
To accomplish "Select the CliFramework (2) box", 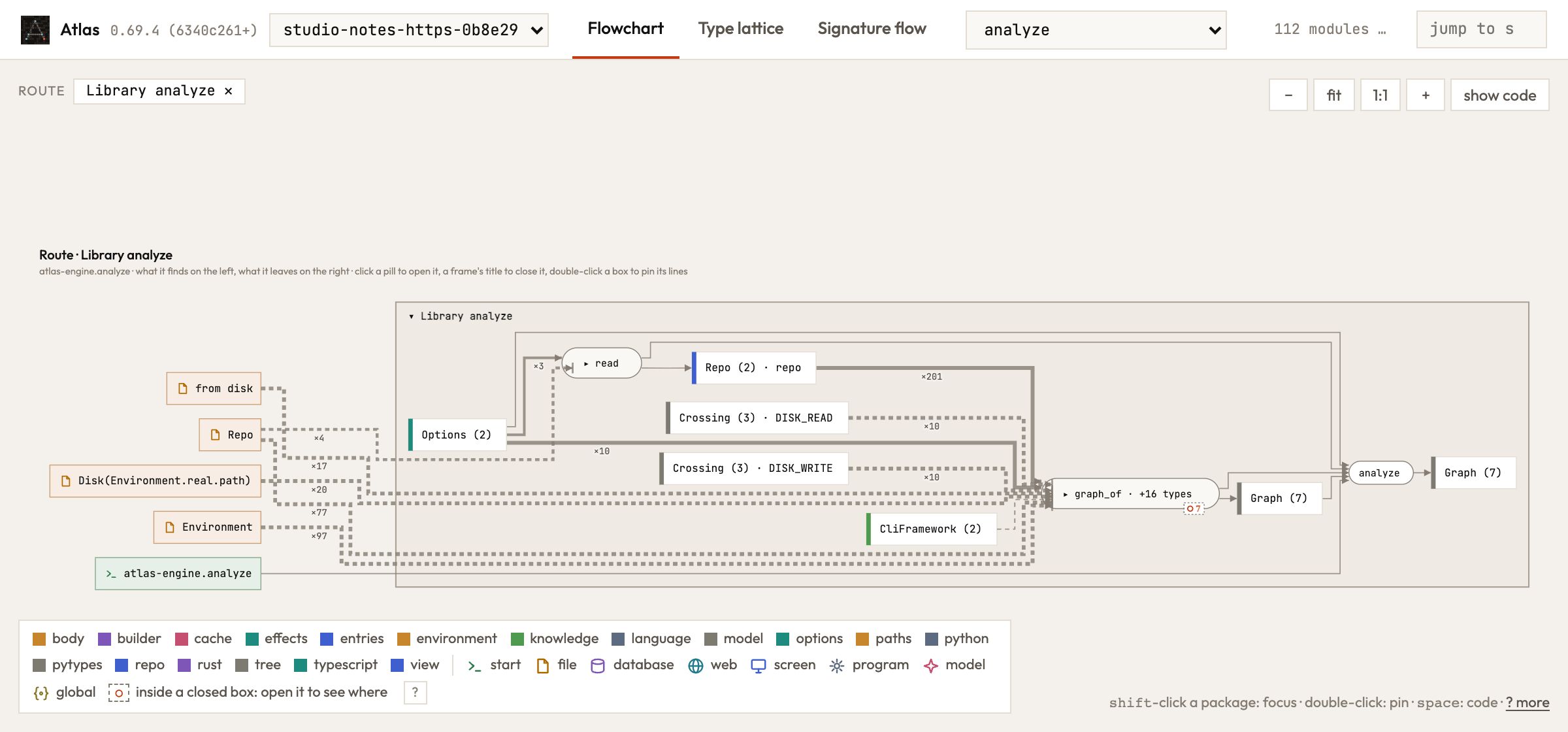I will (932, 529).
